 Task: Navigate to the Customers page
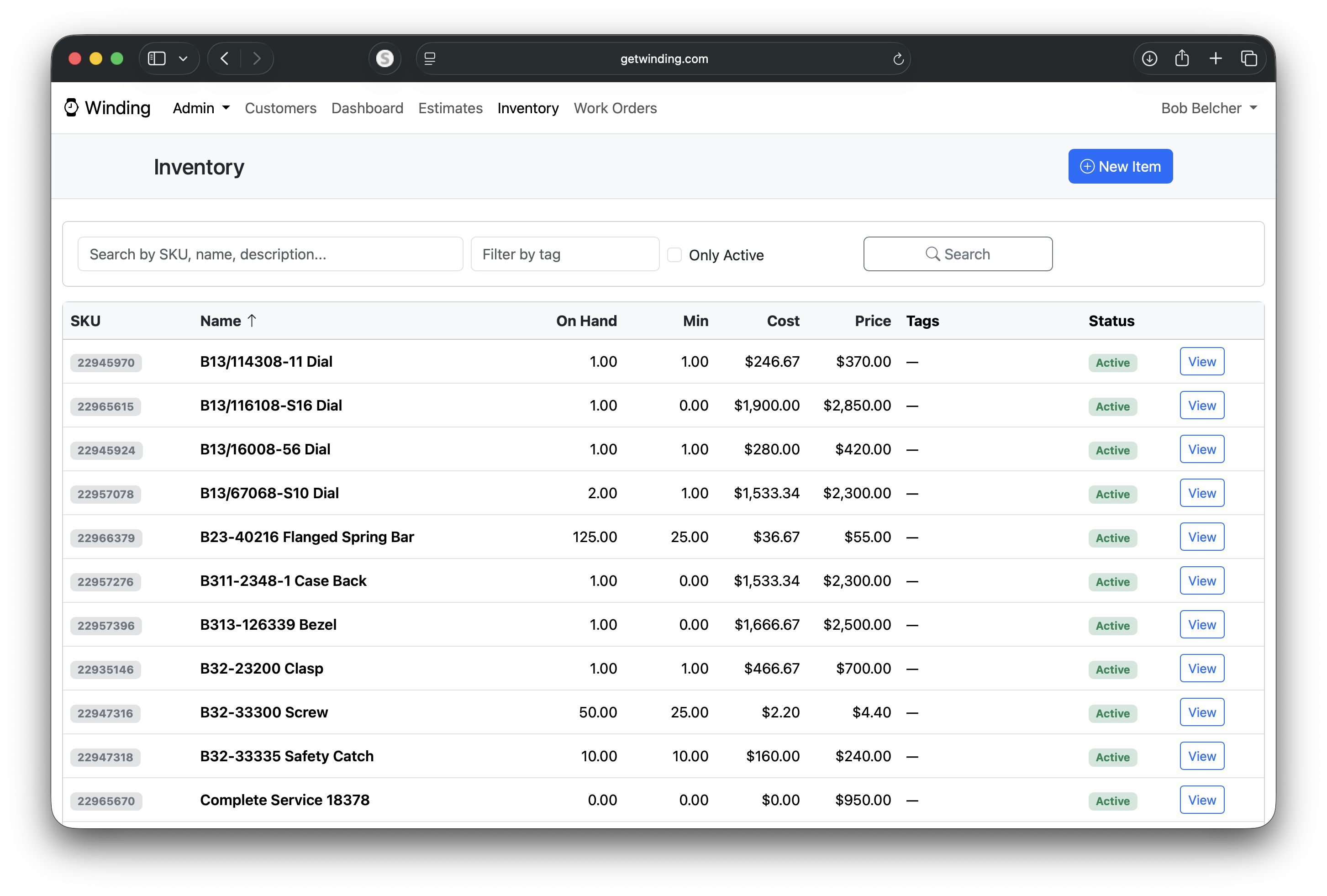[280, 108]
